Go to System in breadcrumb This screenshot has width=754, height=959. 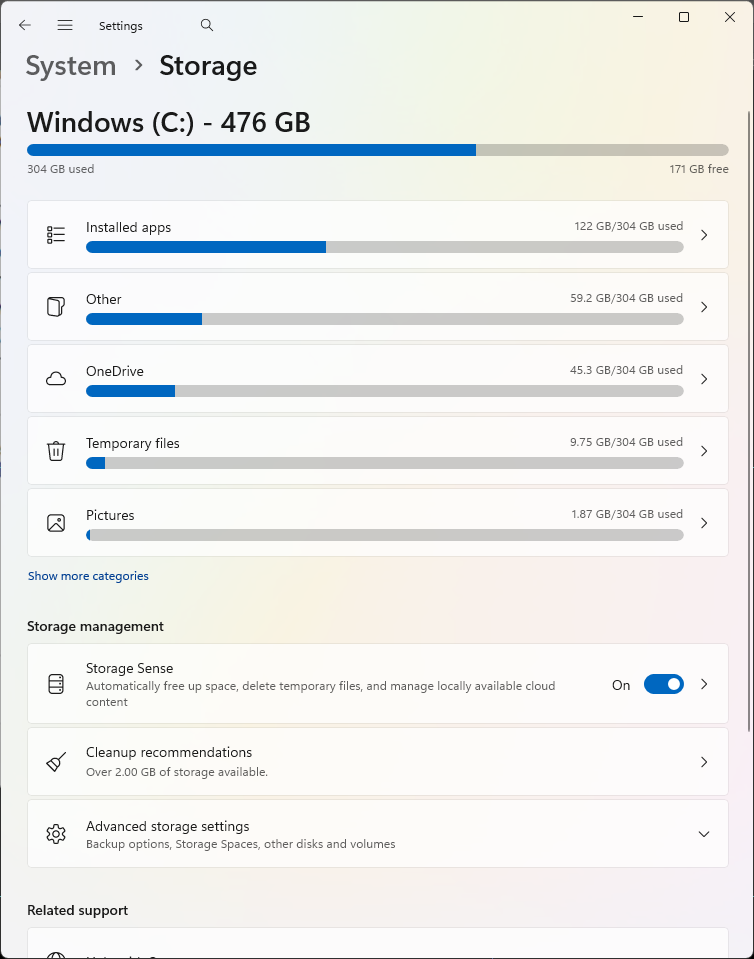click(71, 66)
